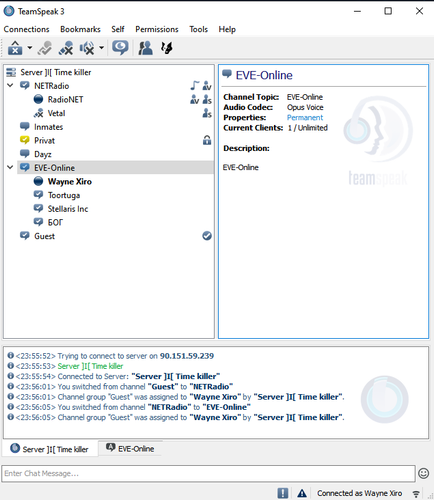Select the Wayne Xiro client
The image size is (434, 500).
coord(69,182)
